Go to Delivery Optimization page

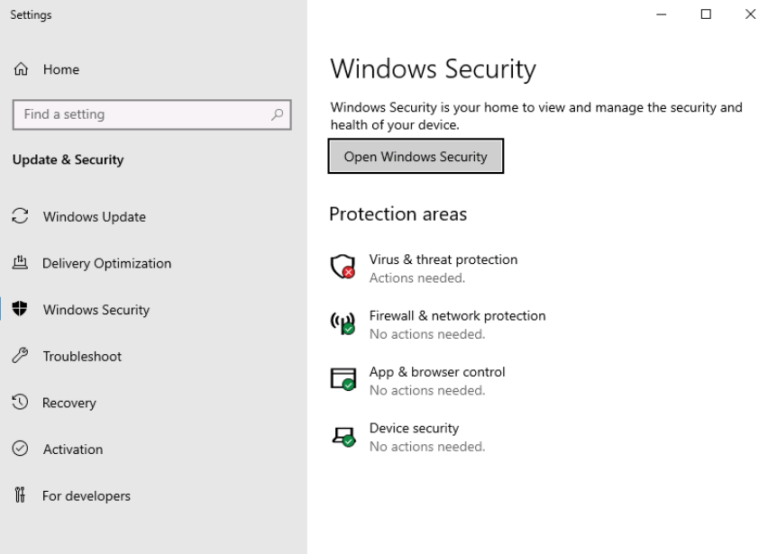coord(106,264)
